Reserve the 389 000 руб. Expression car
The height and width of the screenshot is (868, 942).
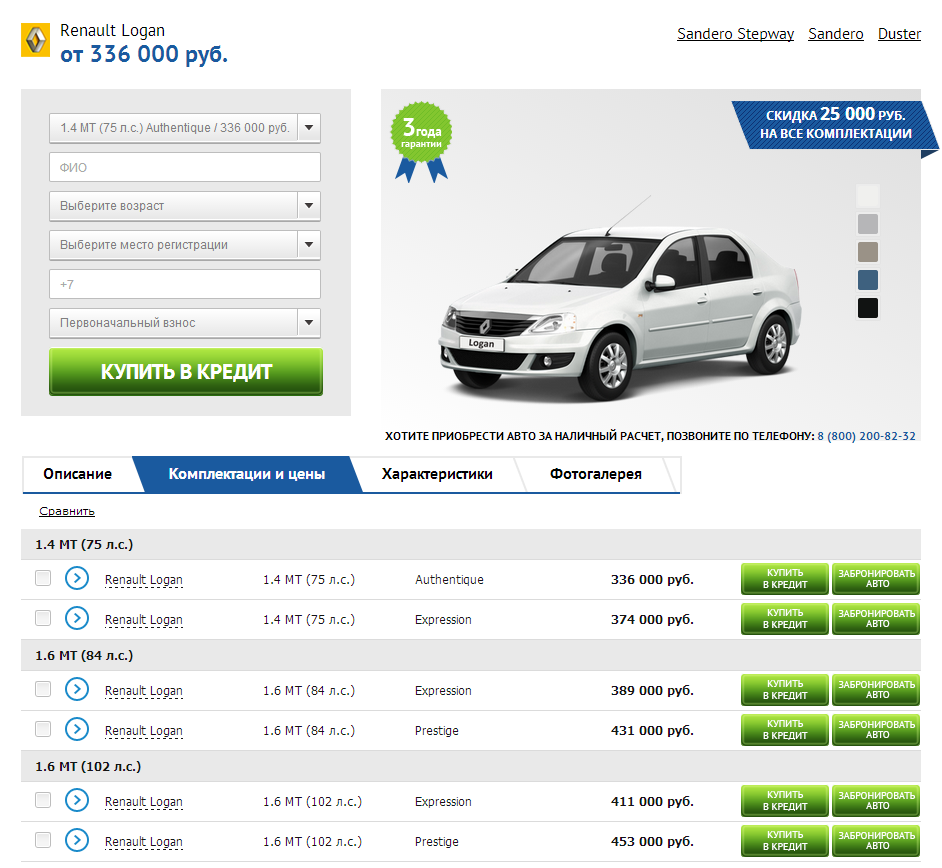pos(876,690)
